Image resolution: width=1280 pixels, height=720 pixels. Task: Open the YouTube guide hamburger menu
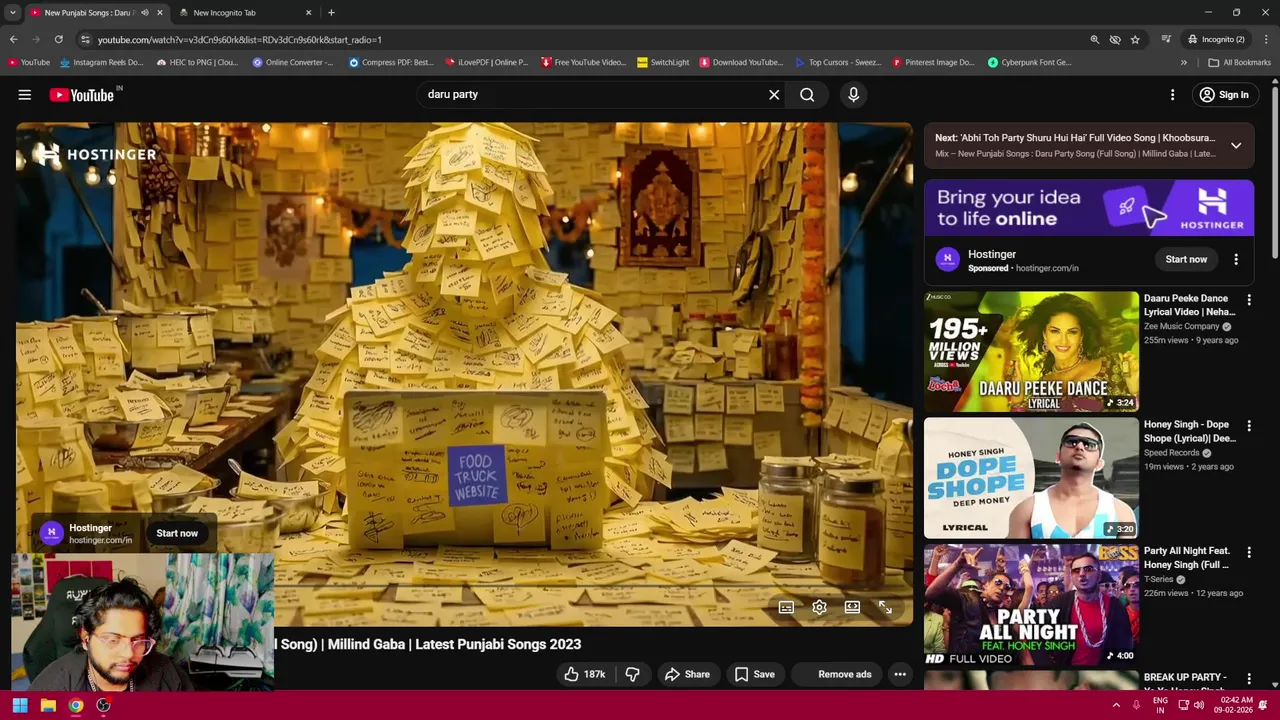tap(25, 95)
